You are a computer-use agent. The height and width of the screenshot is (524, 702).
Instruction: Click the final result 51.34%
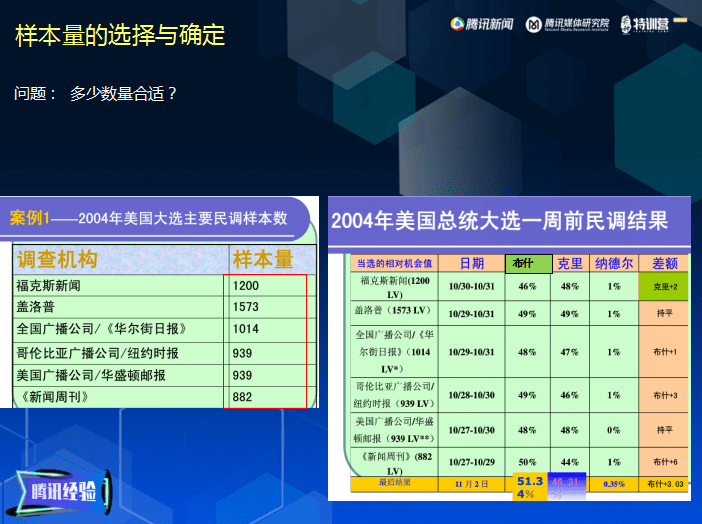point(530,487)
